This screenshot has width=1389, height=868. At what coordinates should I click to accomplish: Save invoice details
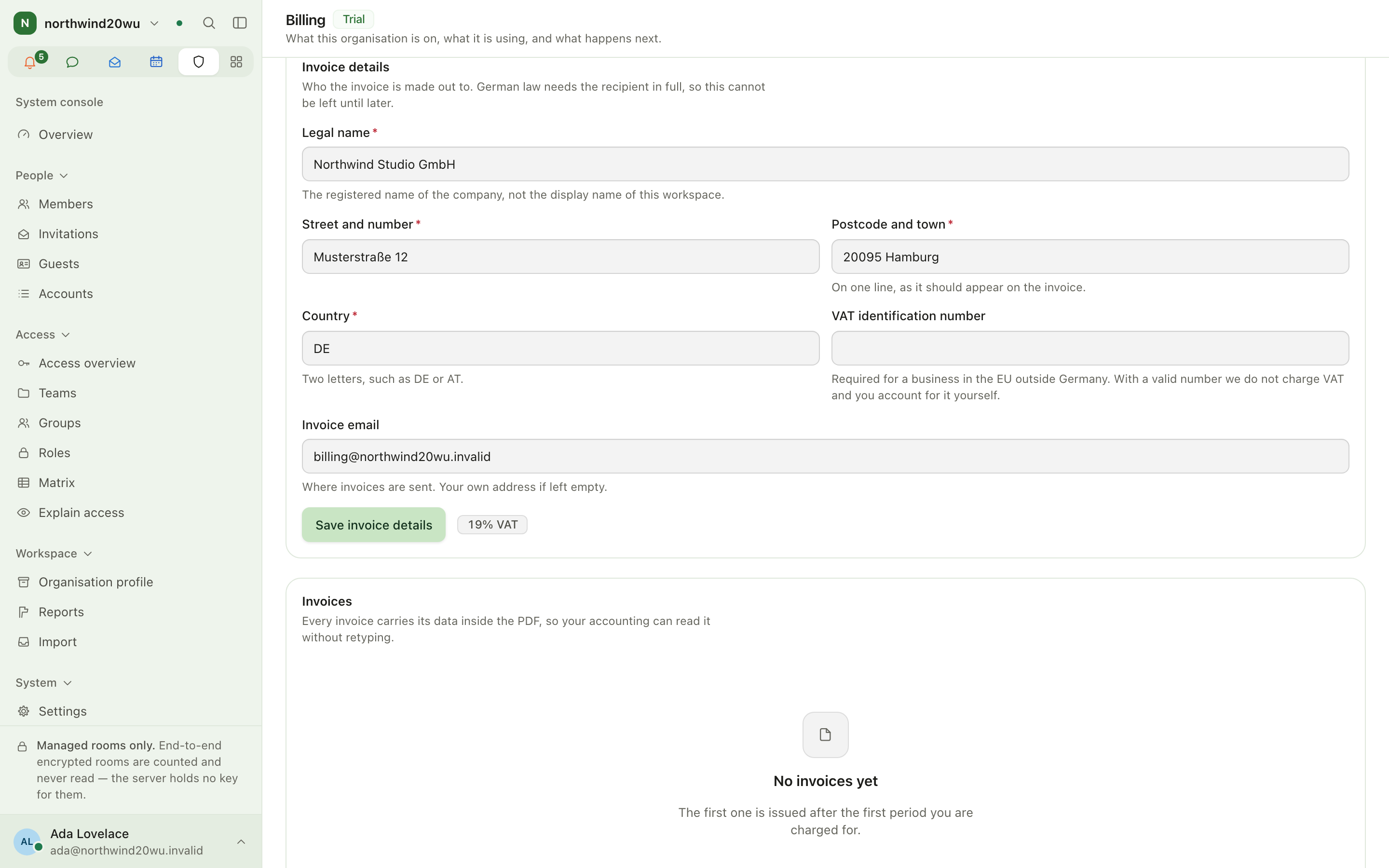(374, 525)
